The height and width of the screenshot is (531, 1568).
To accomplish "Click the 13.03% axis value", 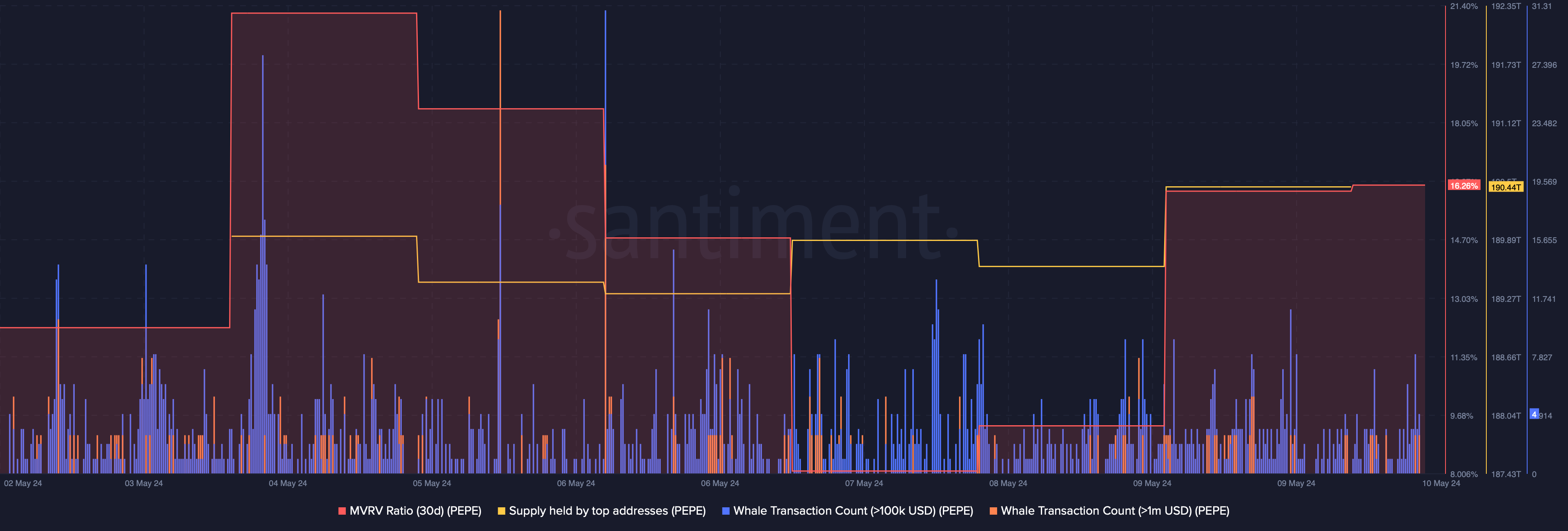I will pyautogui.click(x=1463, y=299).
